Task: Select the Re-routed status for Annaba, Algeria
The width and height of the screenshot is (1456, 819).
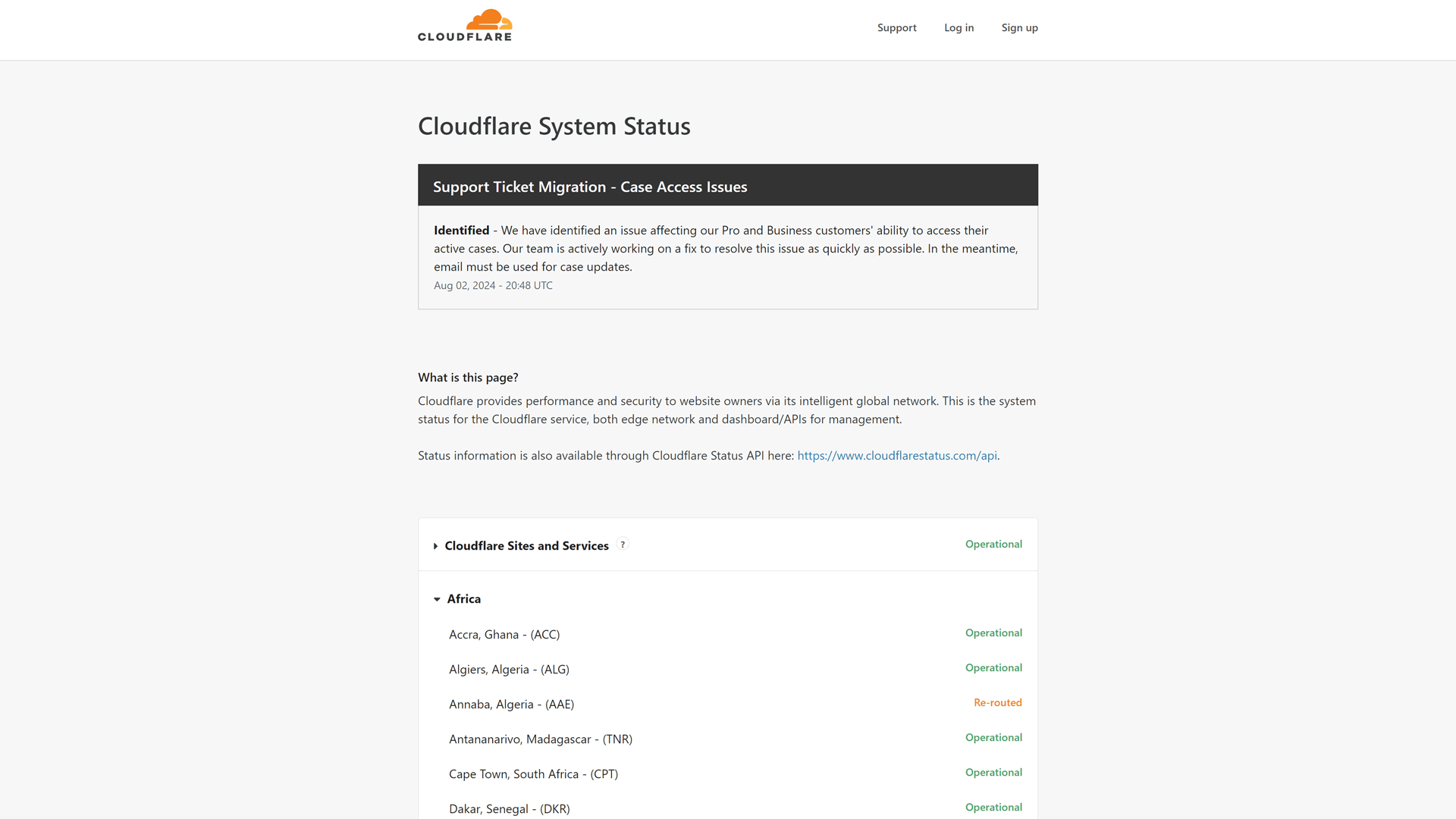Action: pyautogui.click(x=998, y=702)
